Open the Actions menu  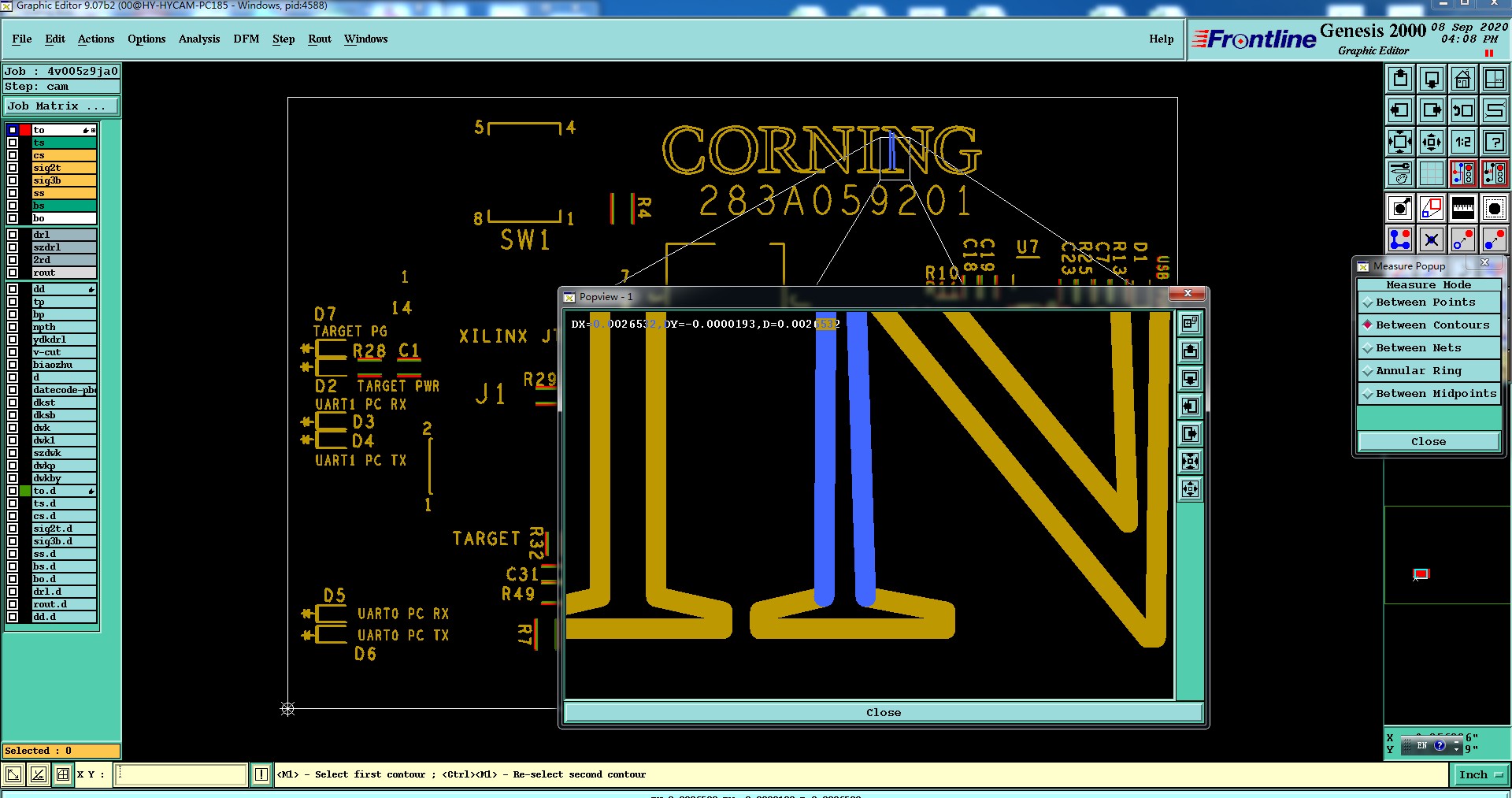pos(96,39)
